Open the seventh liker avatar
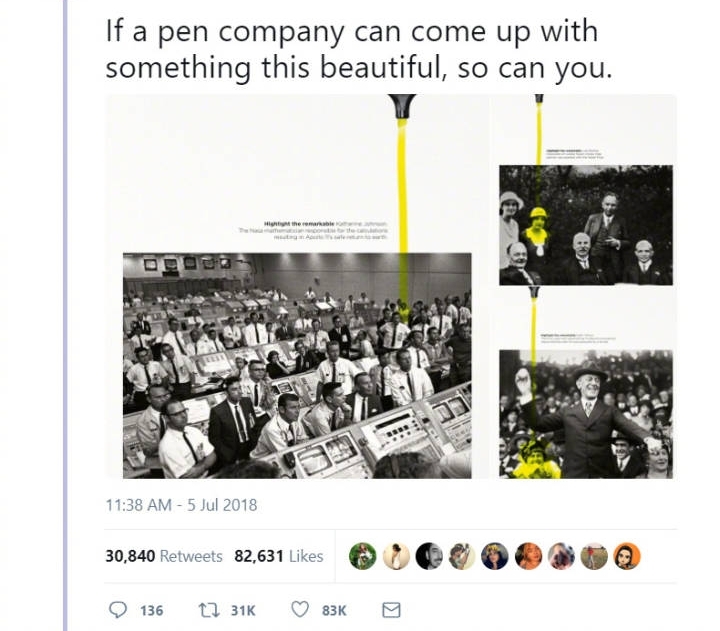Screen dimensions: 720x631 561,556
